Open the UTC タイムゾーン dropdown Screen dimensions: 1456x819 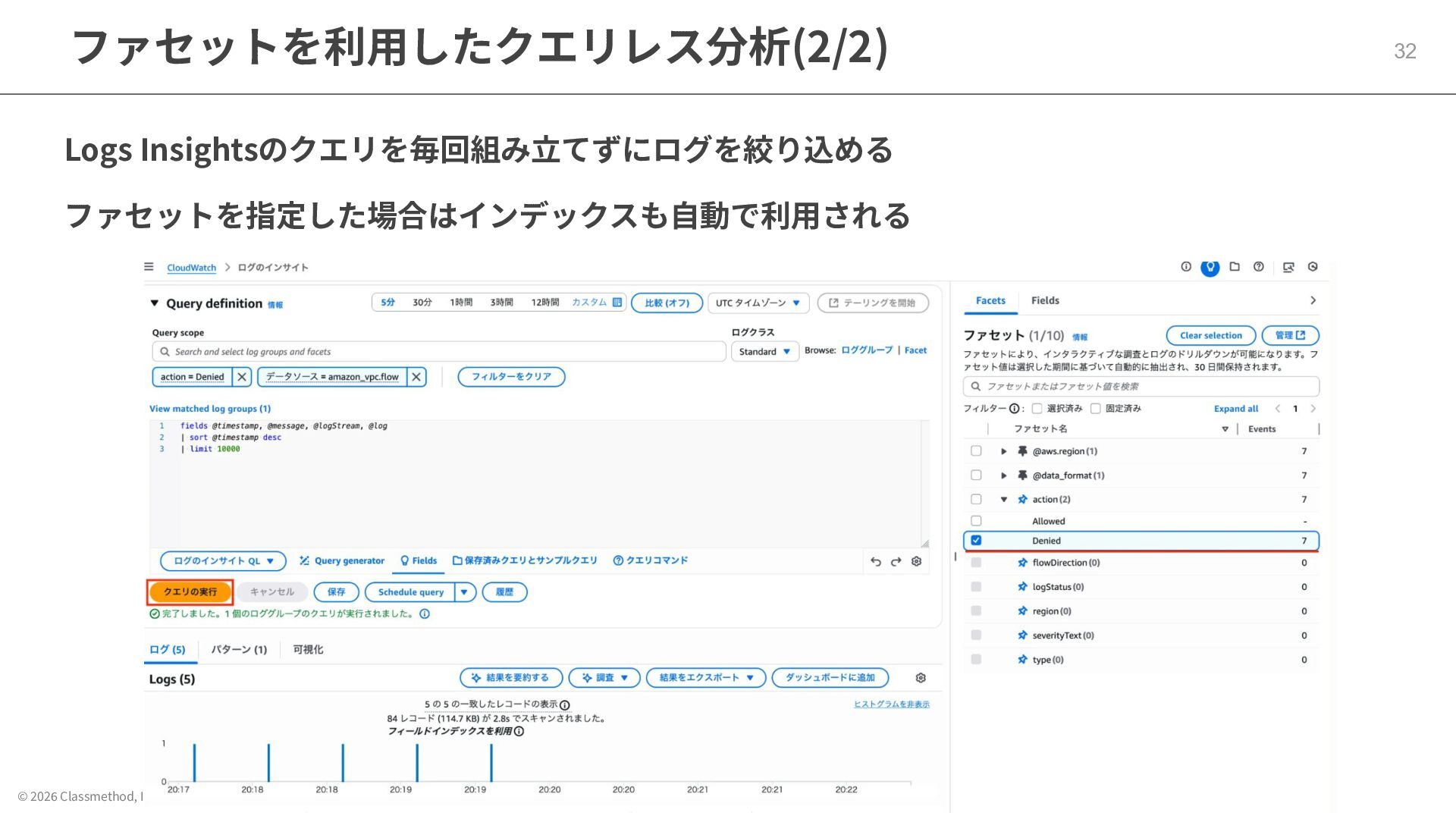758,303
